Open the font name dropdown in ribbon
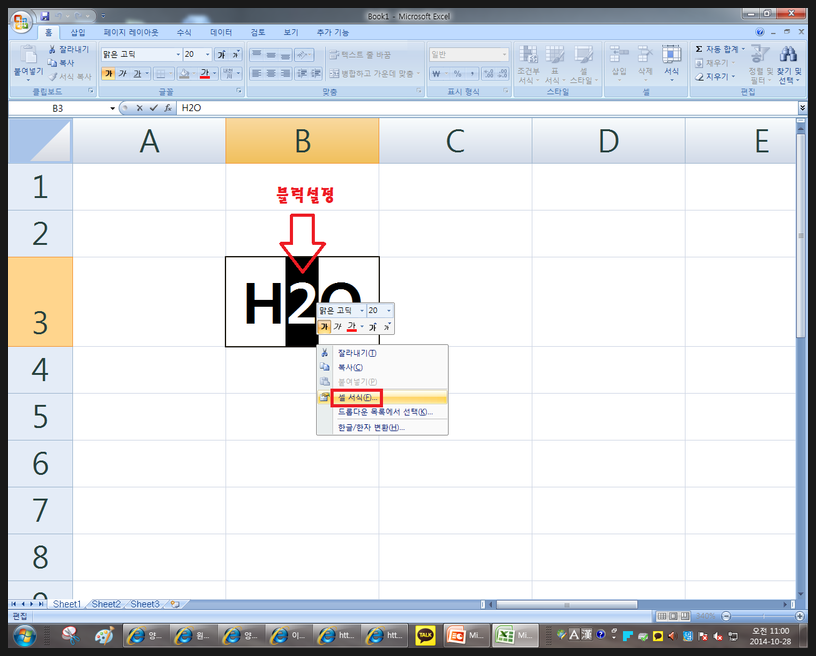This screenshot has width=816, height=656. [177, 55]
